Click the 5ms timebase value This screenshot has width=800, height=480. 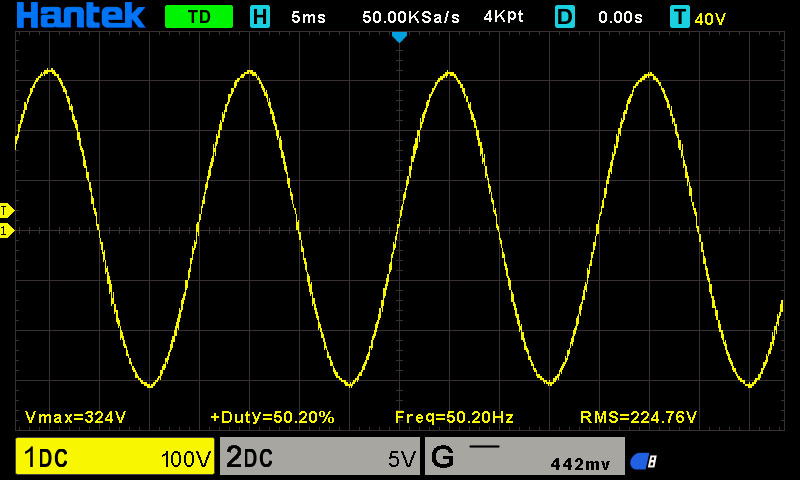click(x=308, y=17)
